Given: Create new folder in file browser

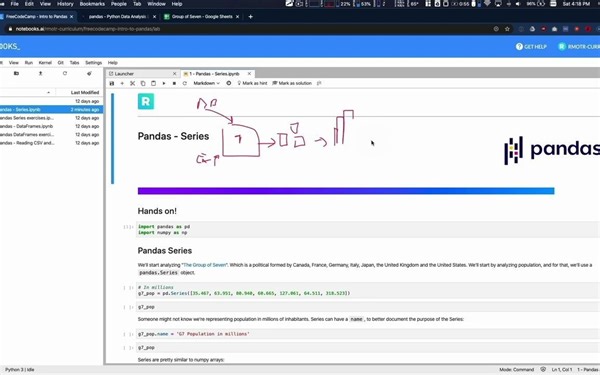Looking at the screenshot, I should [x=16, y=73].
